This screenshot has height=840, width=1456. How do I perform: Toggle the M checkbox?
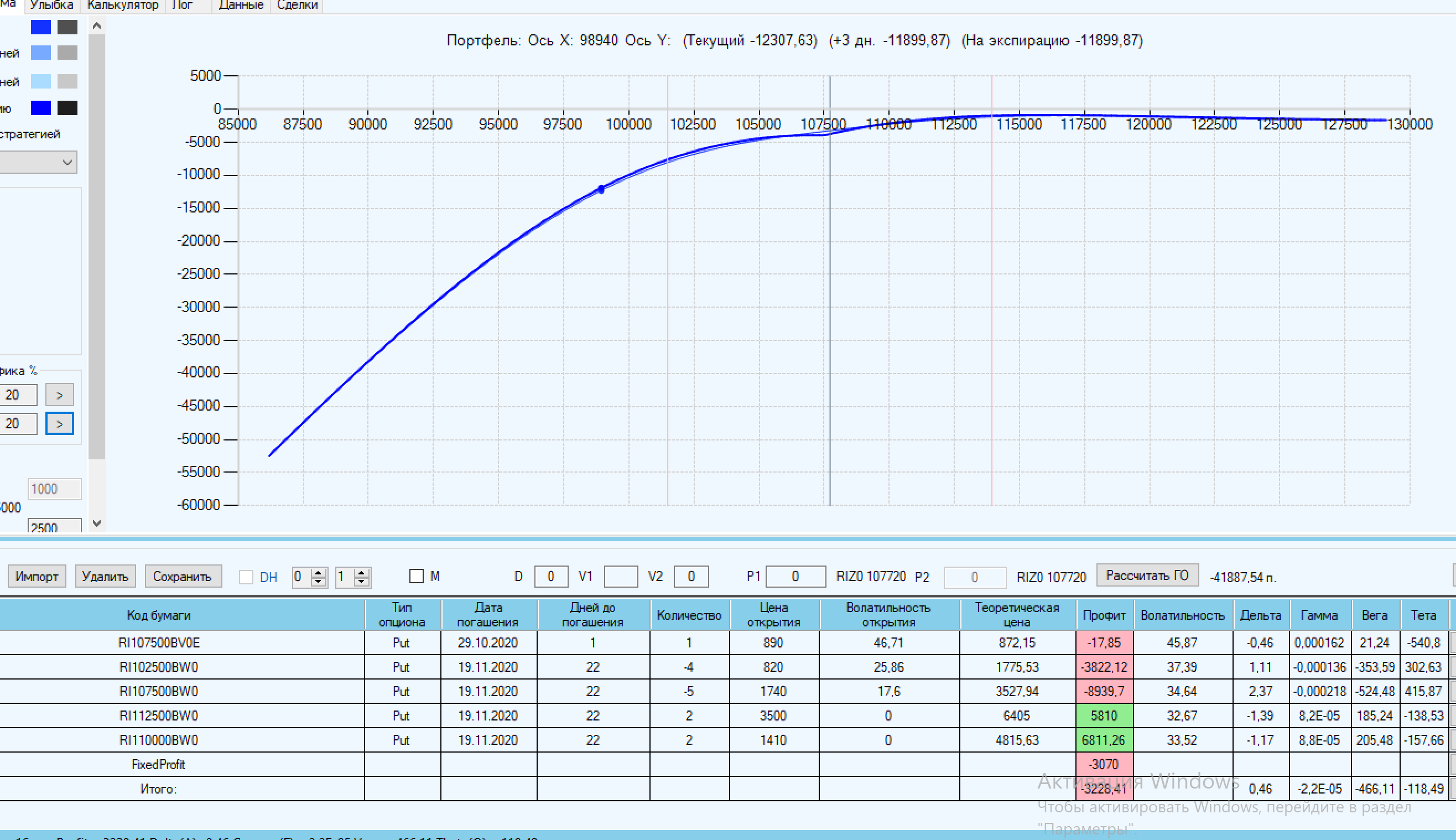[x=417, y=575]
